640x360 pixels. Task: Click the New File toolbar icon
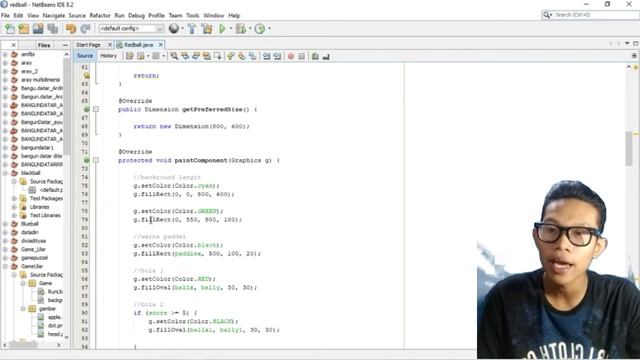(9, 29)
